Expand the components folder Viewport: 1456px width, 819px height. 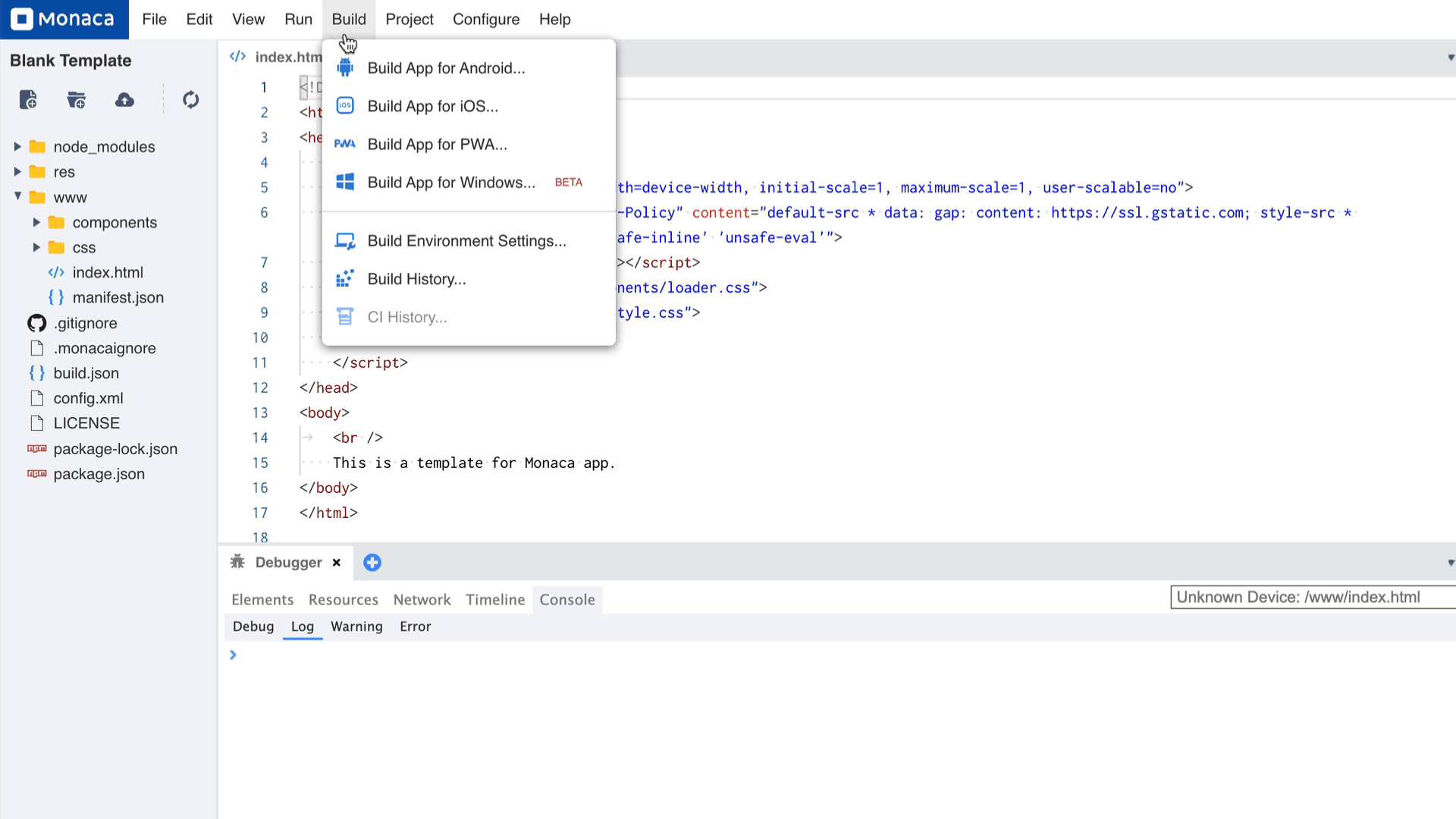pos(36,222)
